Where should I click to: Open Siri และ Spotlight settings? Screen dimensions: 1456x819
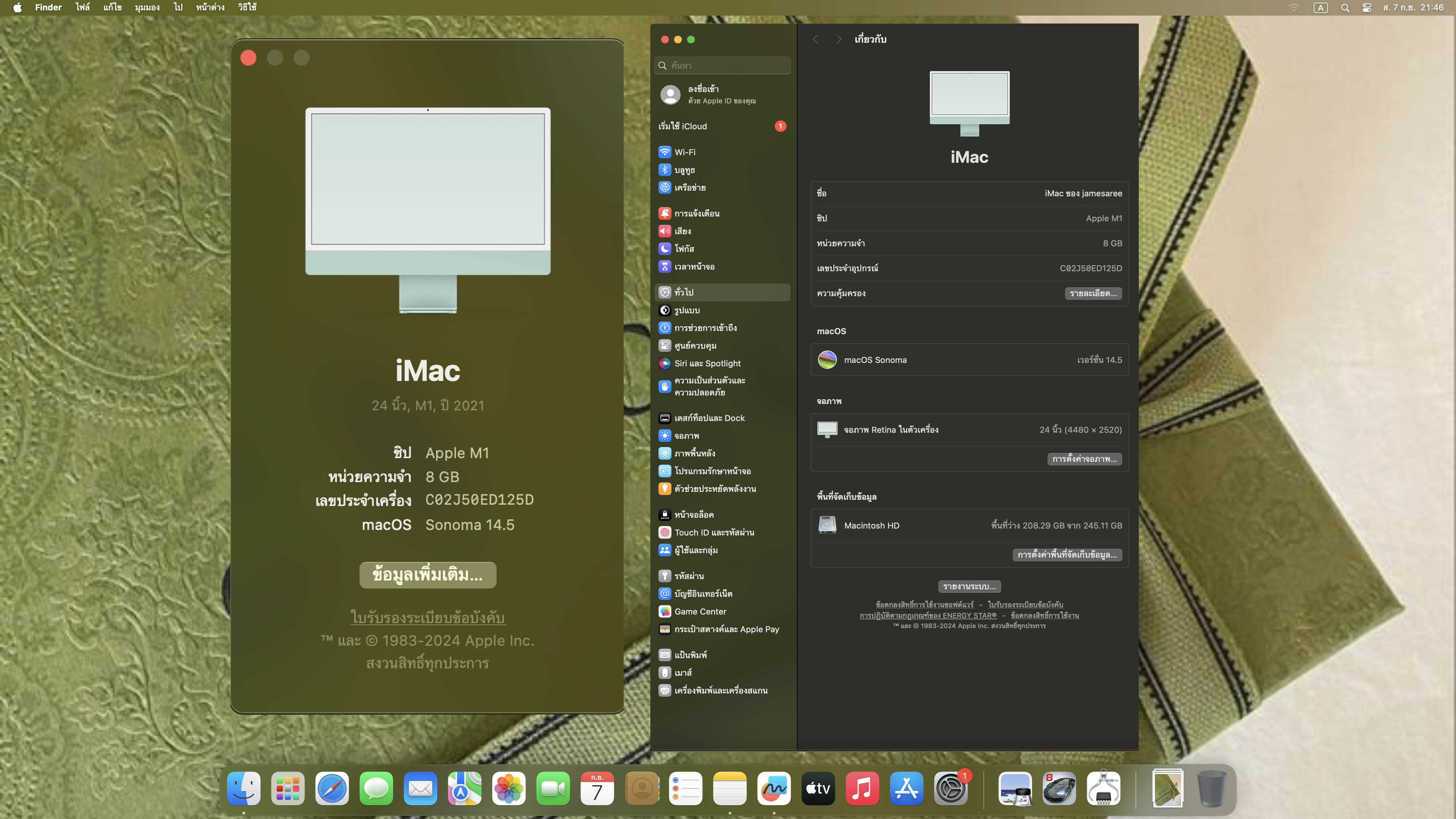click(x=722, y=363)
